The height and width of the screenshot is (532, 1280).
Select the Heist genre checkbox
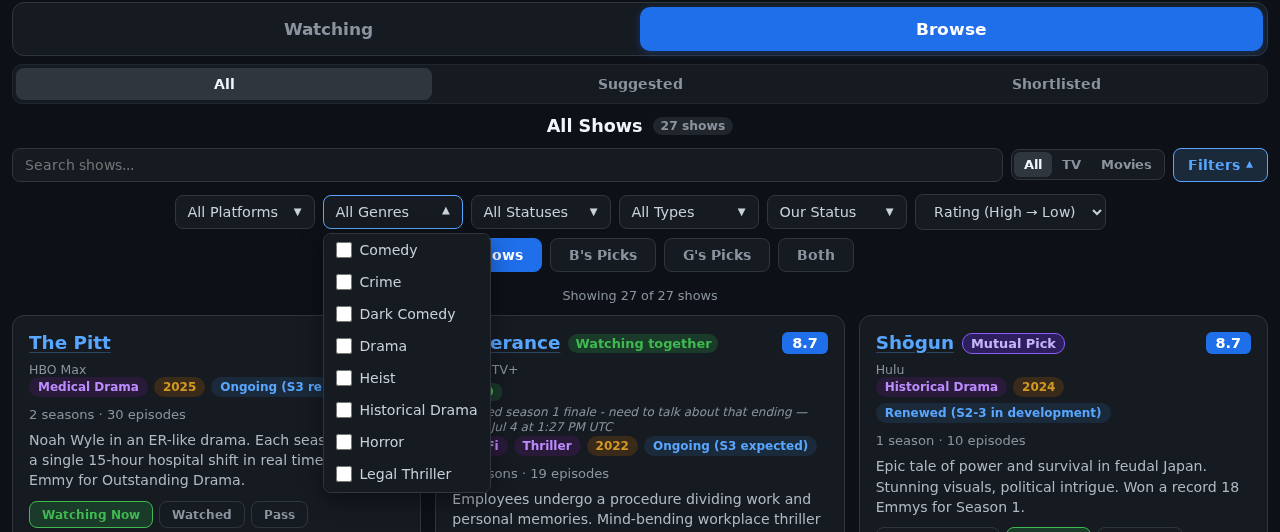[344, 378]
